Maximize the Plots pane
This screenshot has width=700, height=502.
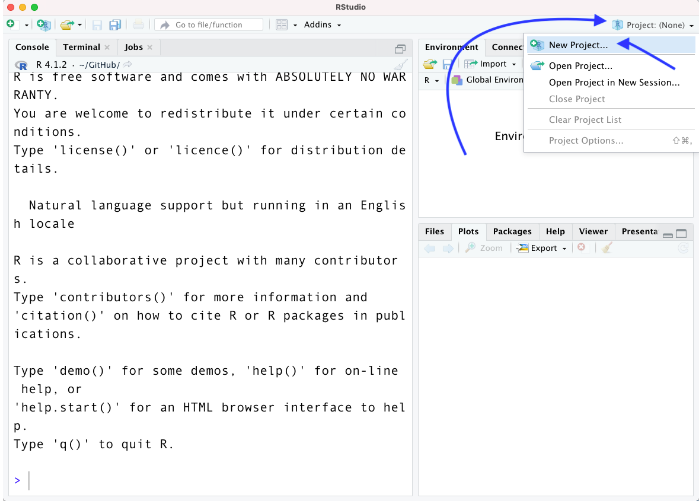click(683, 232)
